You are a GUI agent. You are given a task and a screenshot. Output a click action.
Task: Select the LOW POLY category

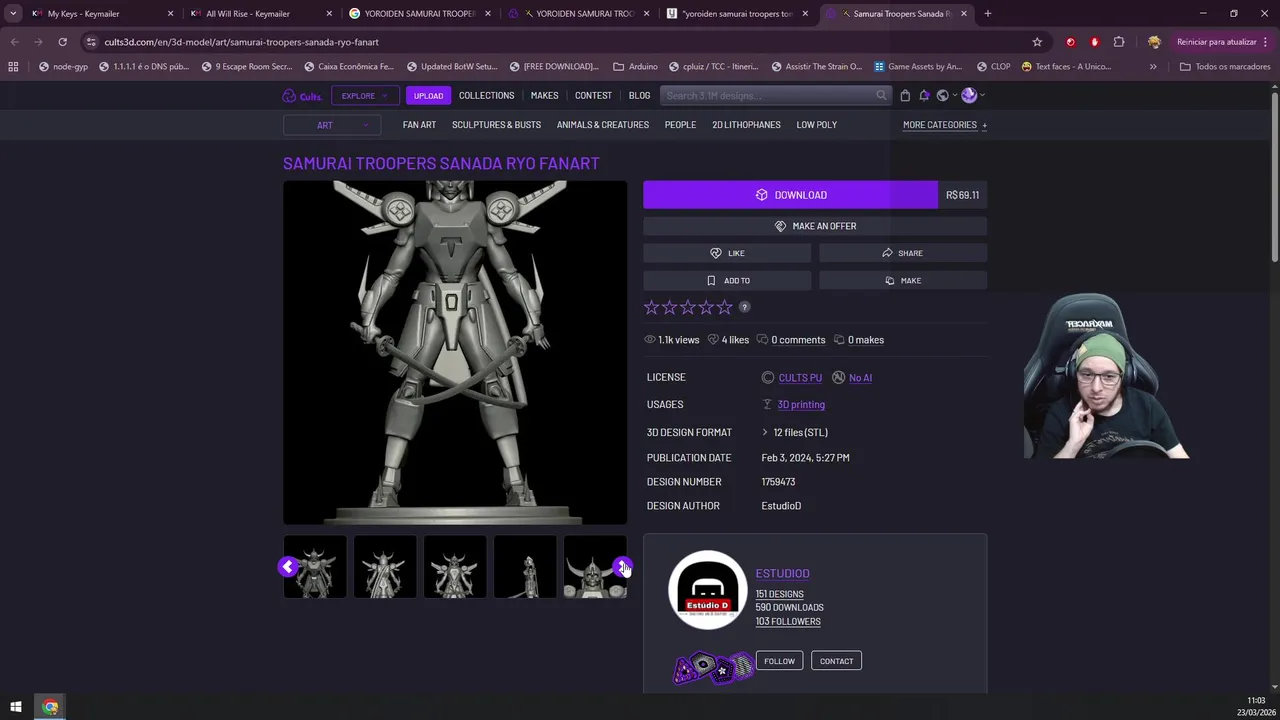[816, 125]
